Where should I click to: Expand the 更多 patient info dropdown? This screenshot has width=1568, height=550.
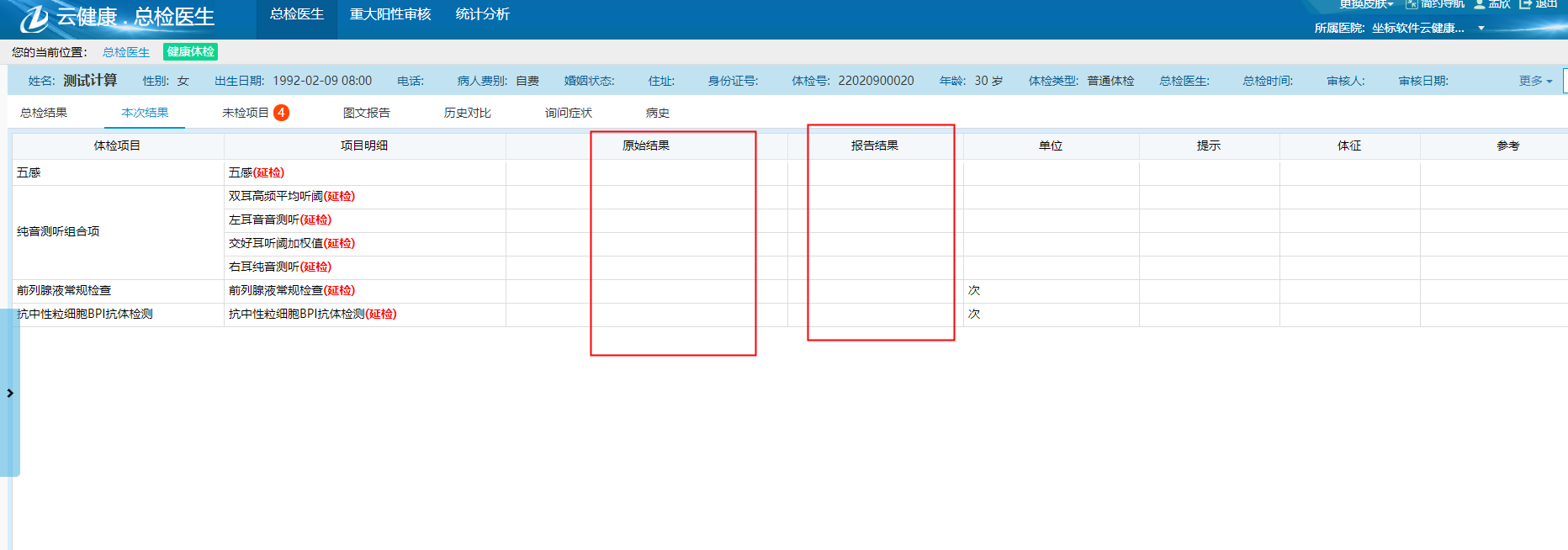tap(1535, 81)
